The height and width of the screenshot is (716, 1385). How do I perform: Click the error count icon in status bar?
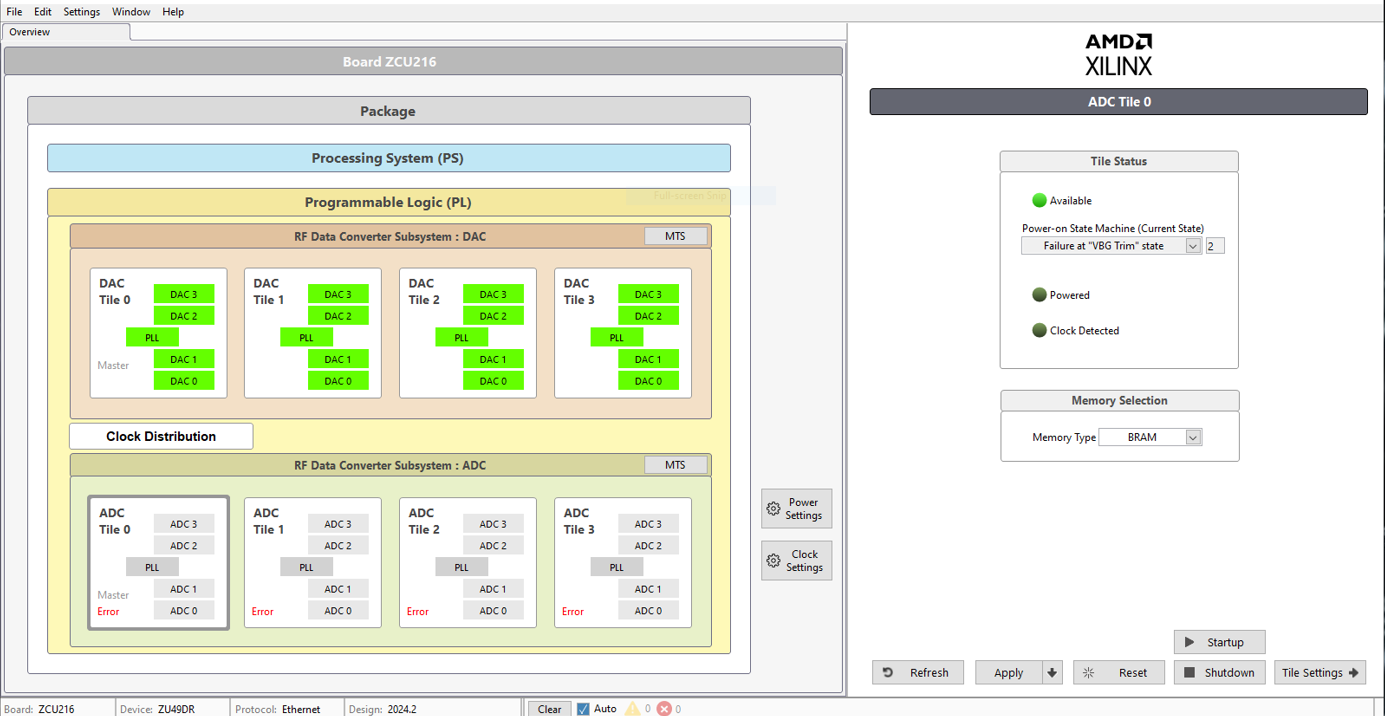coord(662,709)
